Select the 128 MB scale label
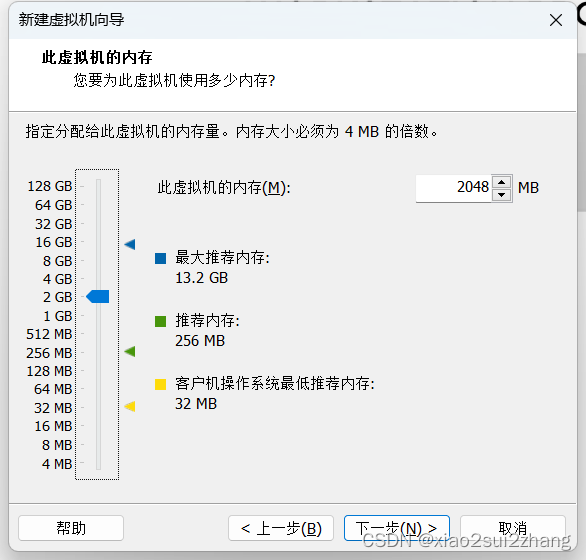Viewport: 586px width, 560px height. coord(49,371)
